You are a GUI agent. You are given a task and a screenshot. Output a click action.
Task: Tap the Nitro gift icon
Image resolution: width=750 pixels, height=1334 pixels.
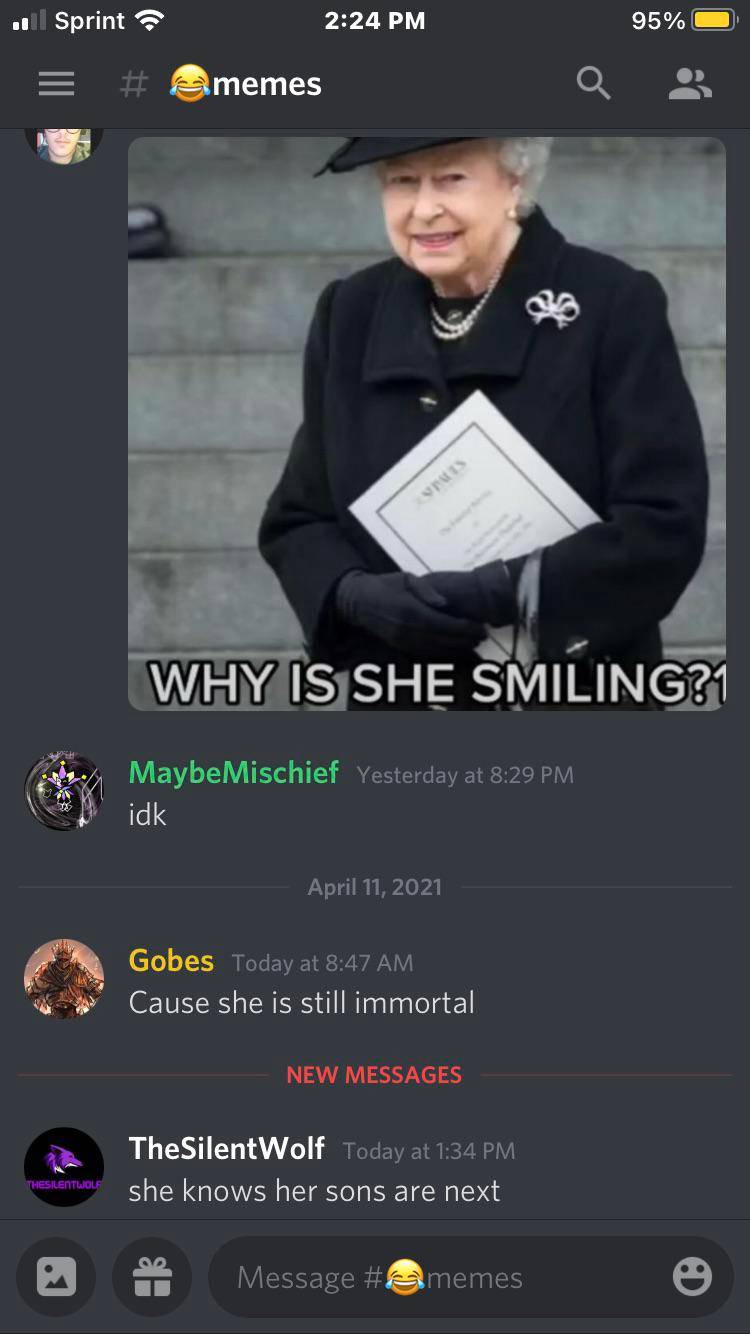152,1277
